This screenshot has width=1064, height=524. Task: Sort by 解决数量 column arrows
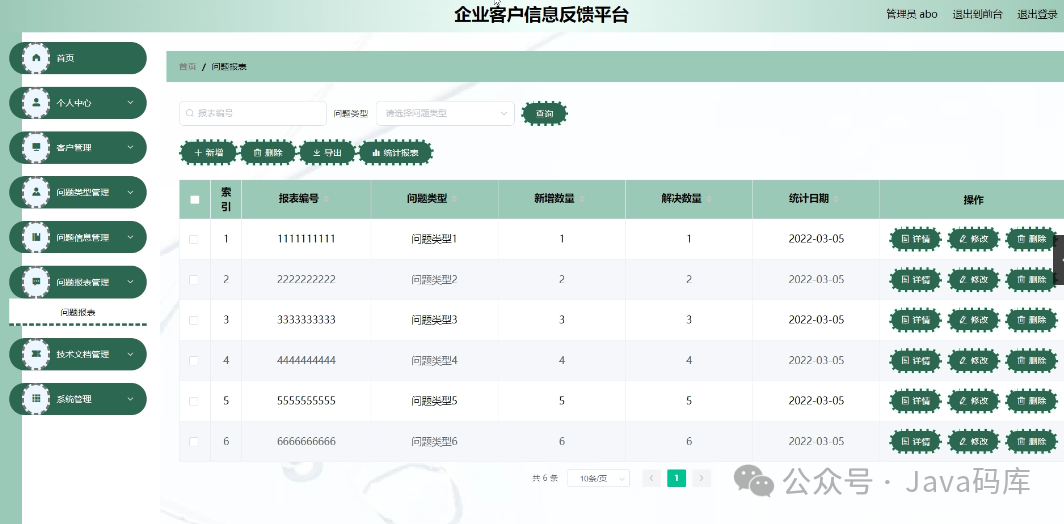709,199
